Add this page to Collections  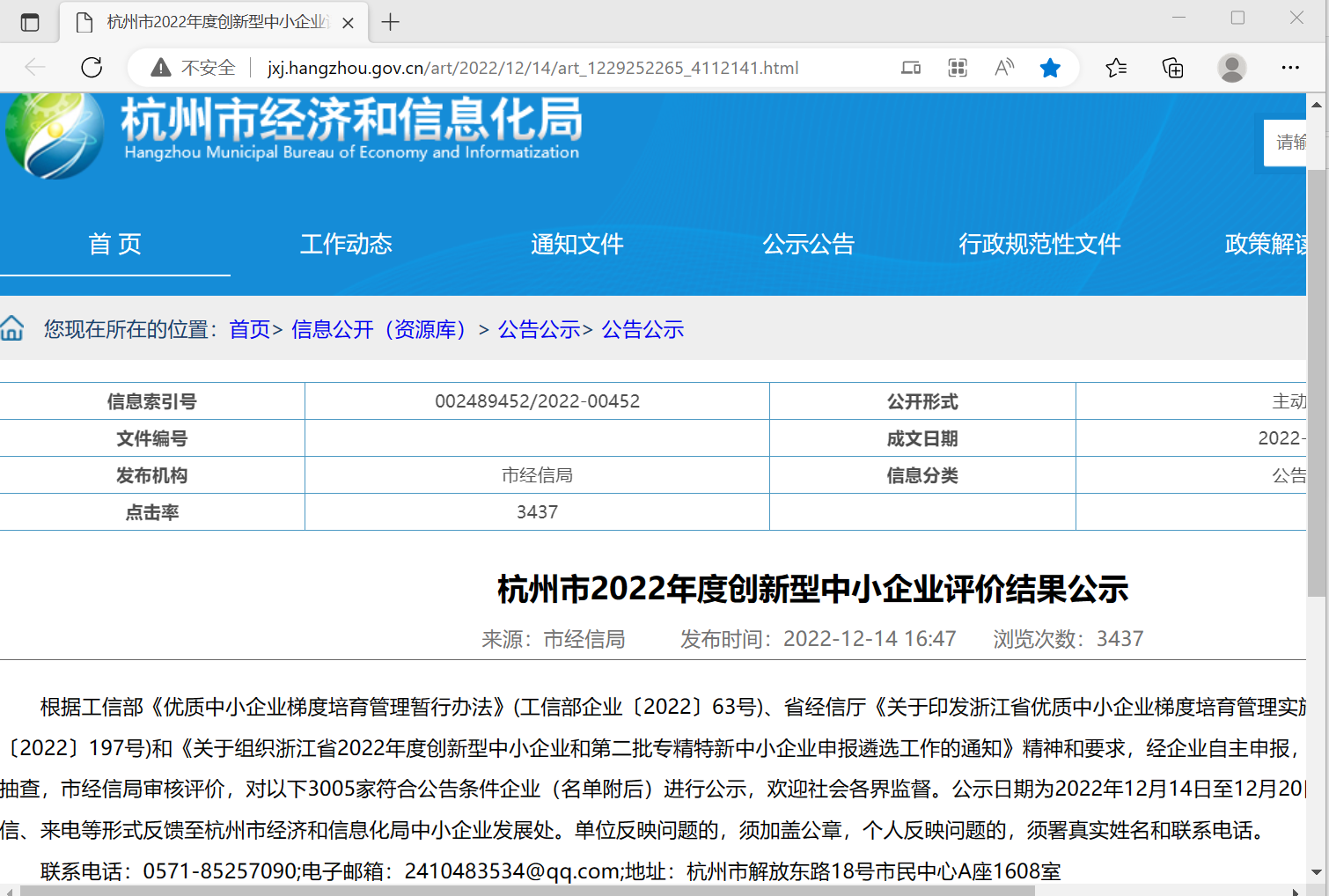[1171, 68]
